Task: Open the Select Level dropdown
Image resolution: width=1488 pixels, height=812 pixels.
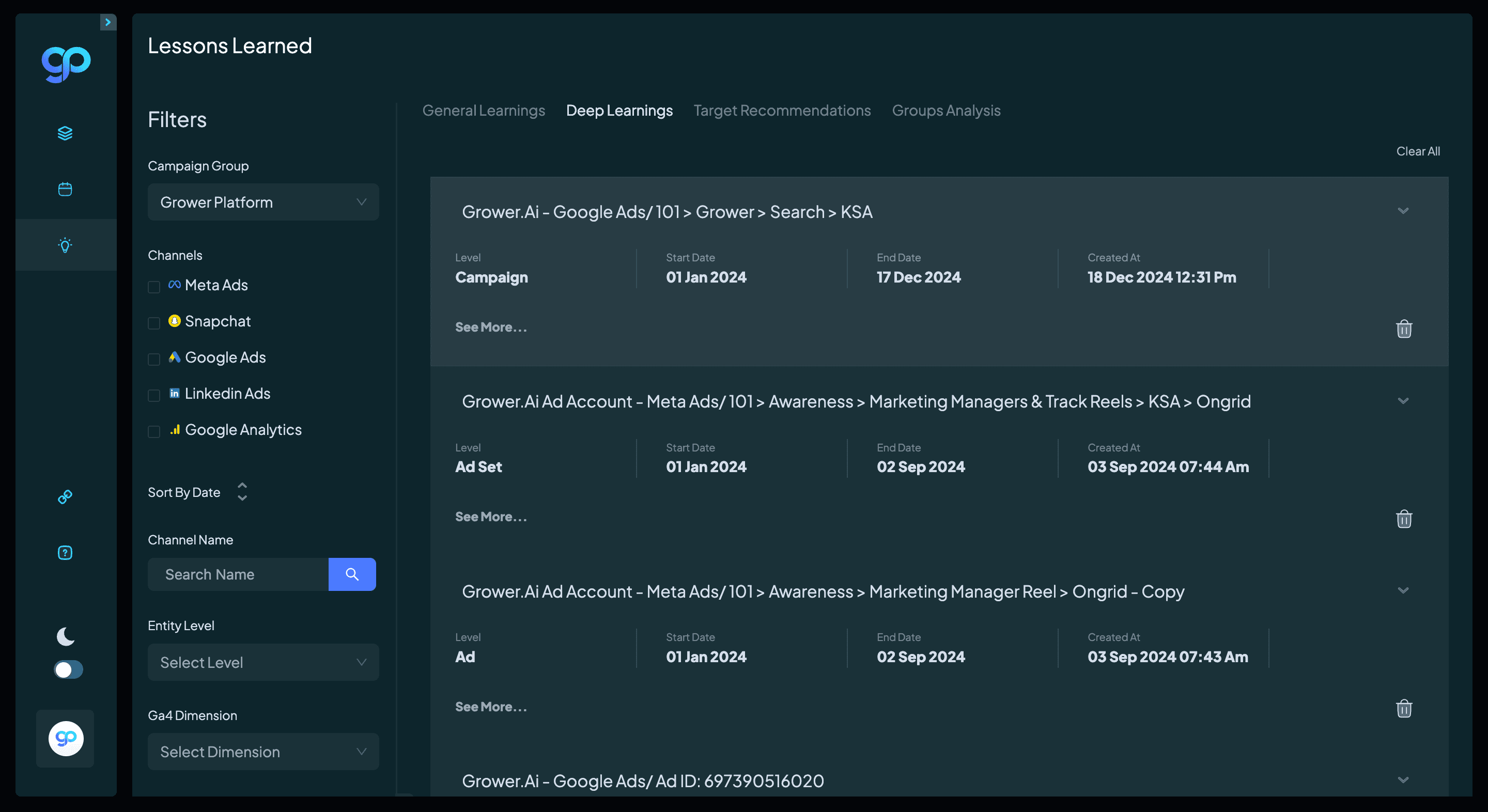Action: coord(263,662)
